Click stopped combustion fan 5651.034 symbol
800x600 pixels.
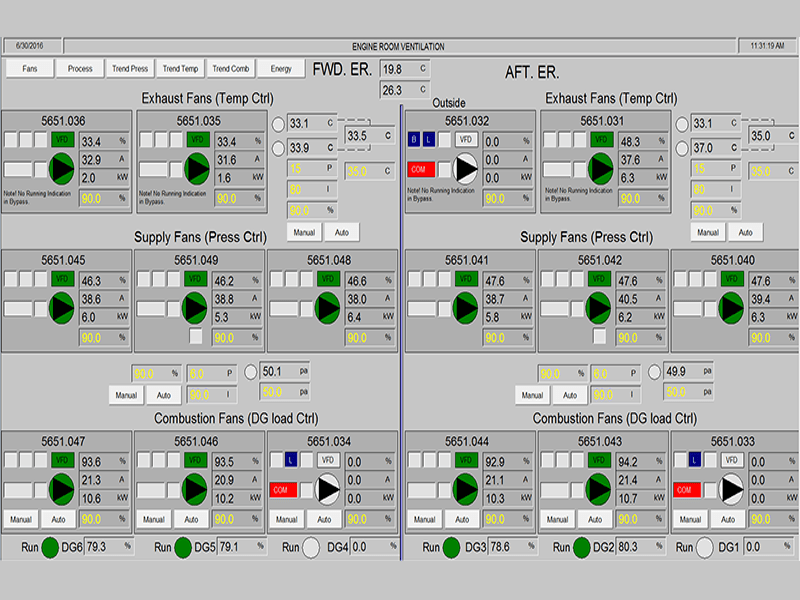tap(328, 489)
